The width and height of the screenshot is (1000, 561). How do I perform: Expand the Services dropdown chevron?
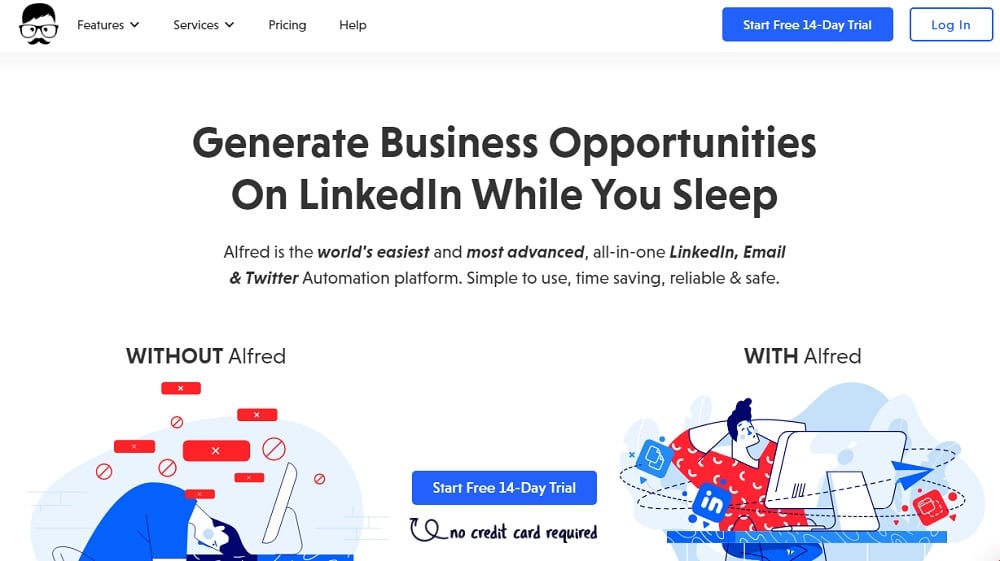coord(230,25)
